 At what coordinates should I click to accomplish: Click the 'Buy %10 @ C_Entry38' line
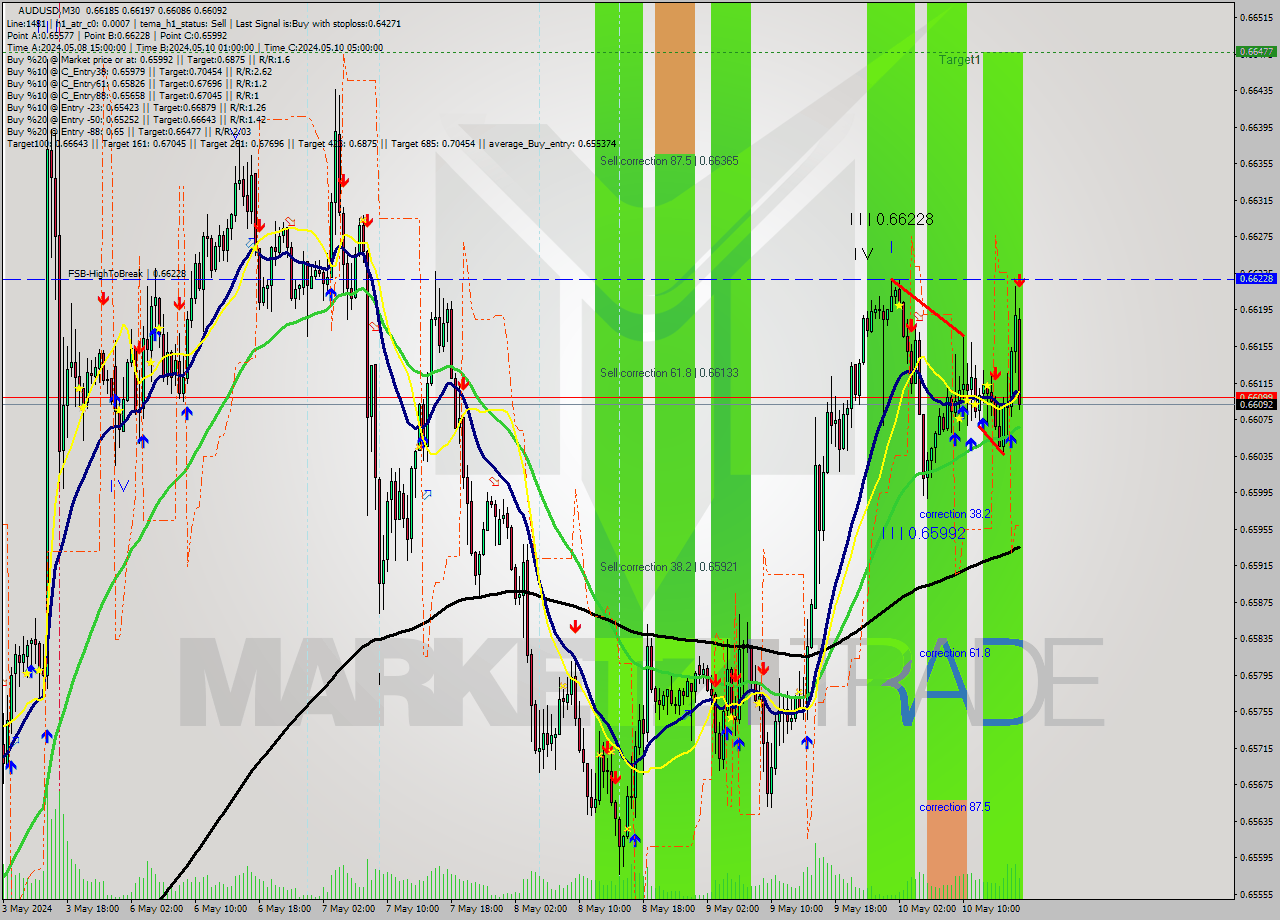pos(139,71)
